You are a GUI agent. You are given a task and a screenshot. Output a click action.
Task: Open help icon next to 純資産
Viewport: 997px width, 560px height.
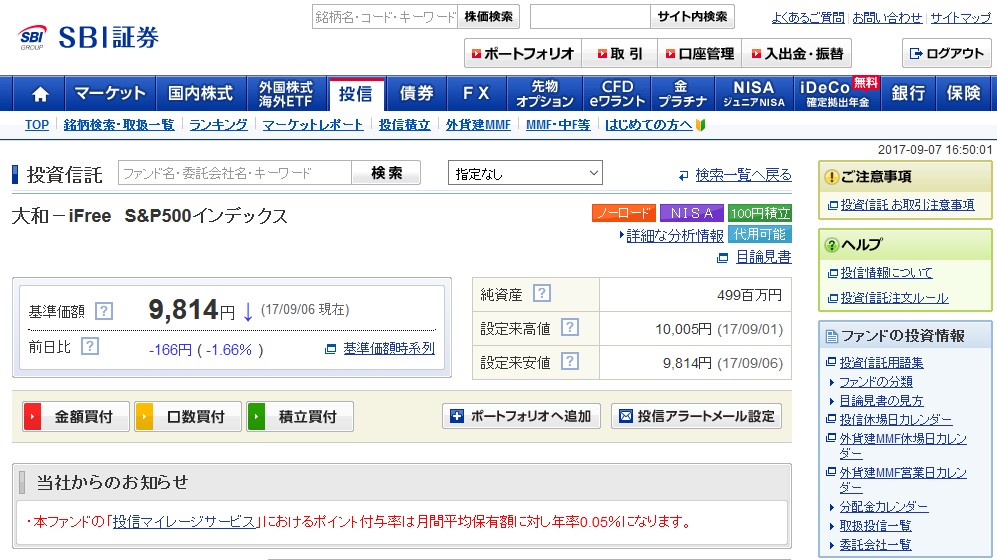(x=541, y=293)
